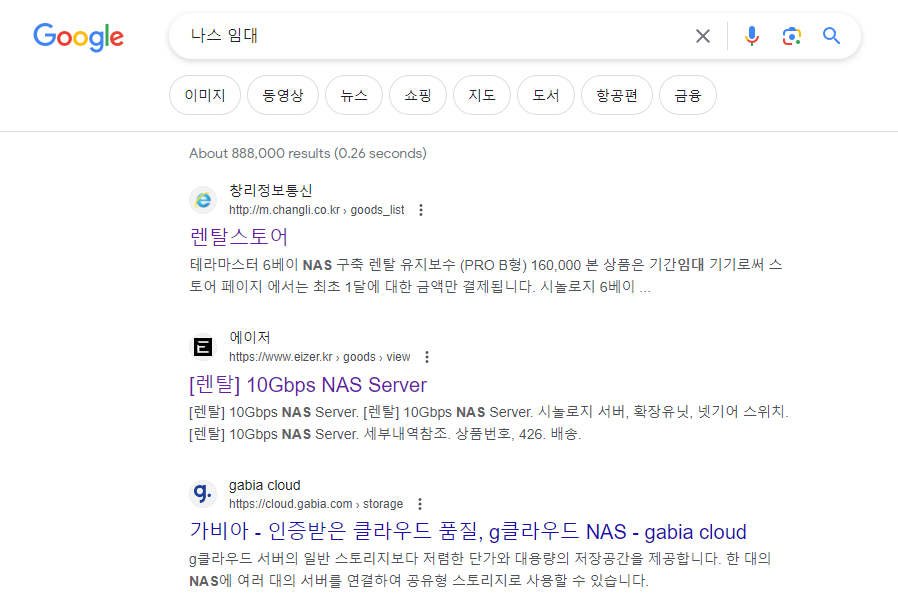Open the 가비아 g클라우드 NAS result link

point(467,531)
